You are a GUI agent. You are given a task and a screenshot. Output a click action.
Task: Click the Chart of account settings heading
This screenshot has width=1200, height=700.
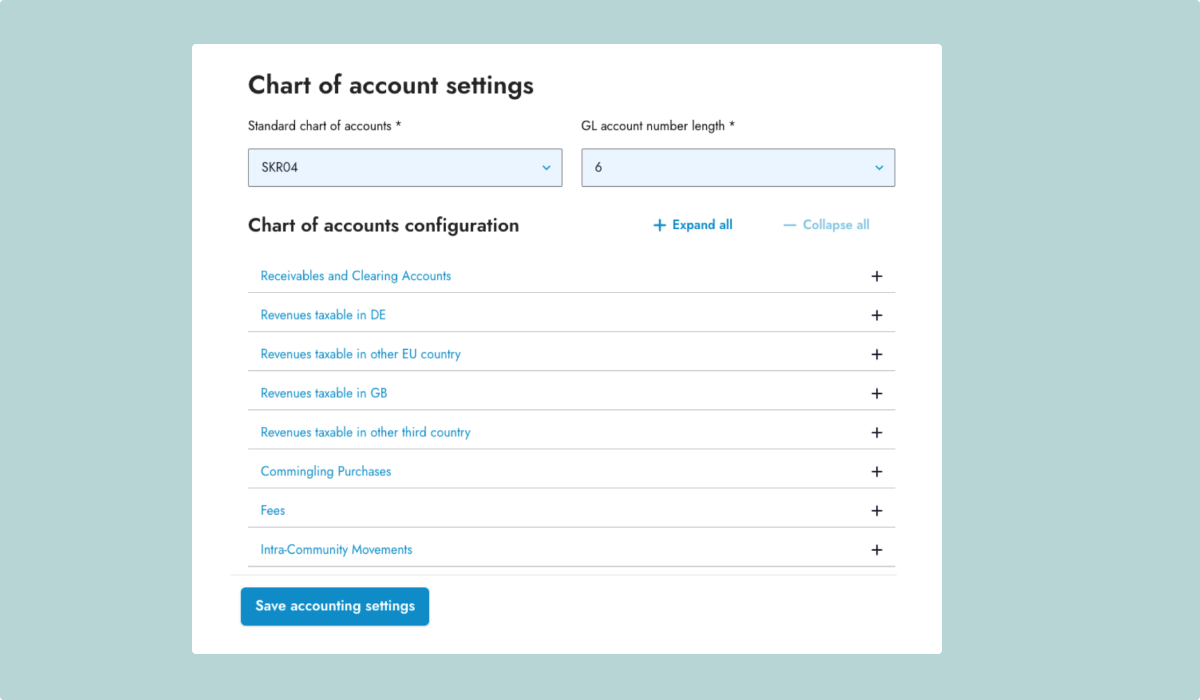391,86
